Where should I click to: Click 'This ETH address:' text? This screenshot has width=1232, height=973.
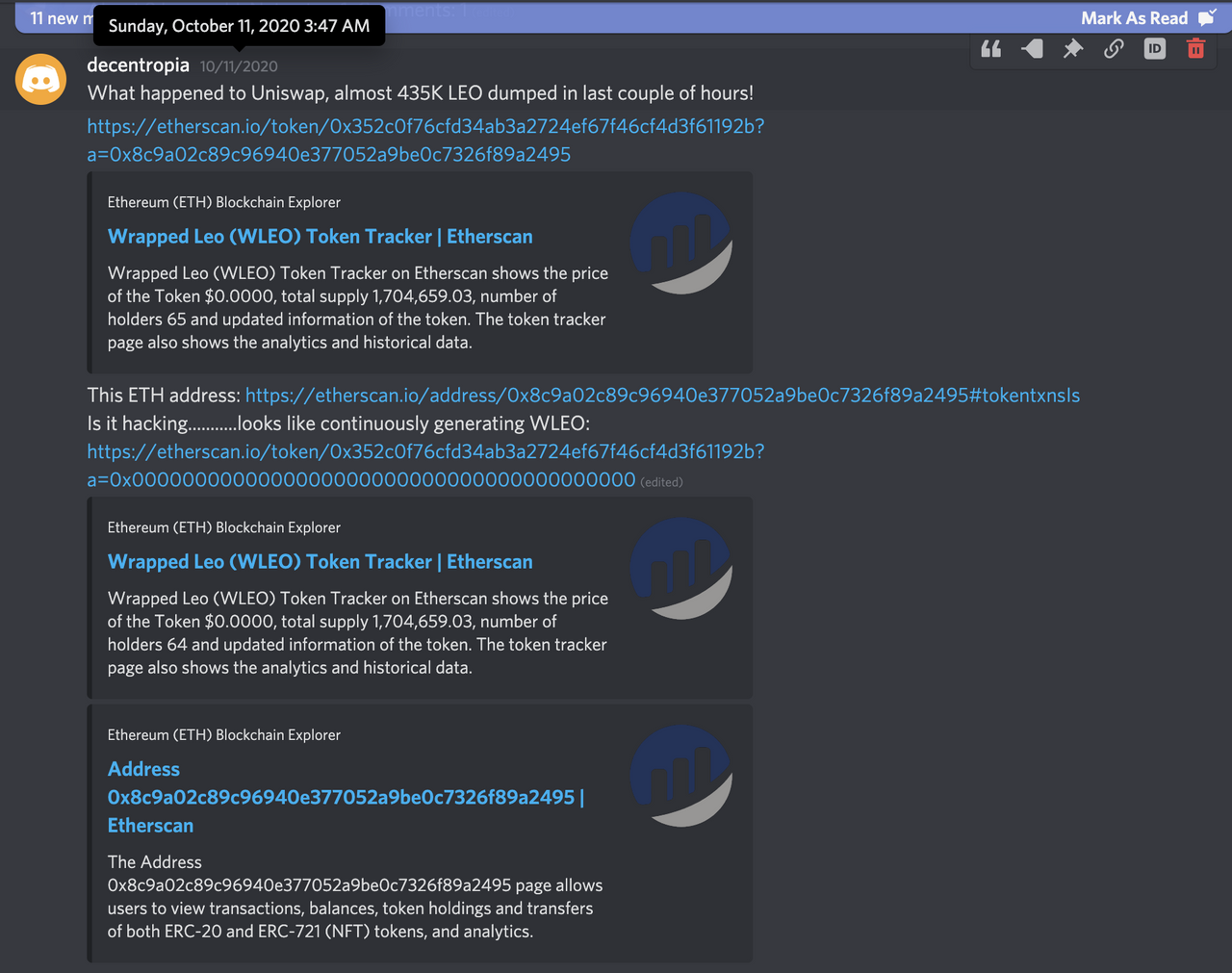coord(164,396)
